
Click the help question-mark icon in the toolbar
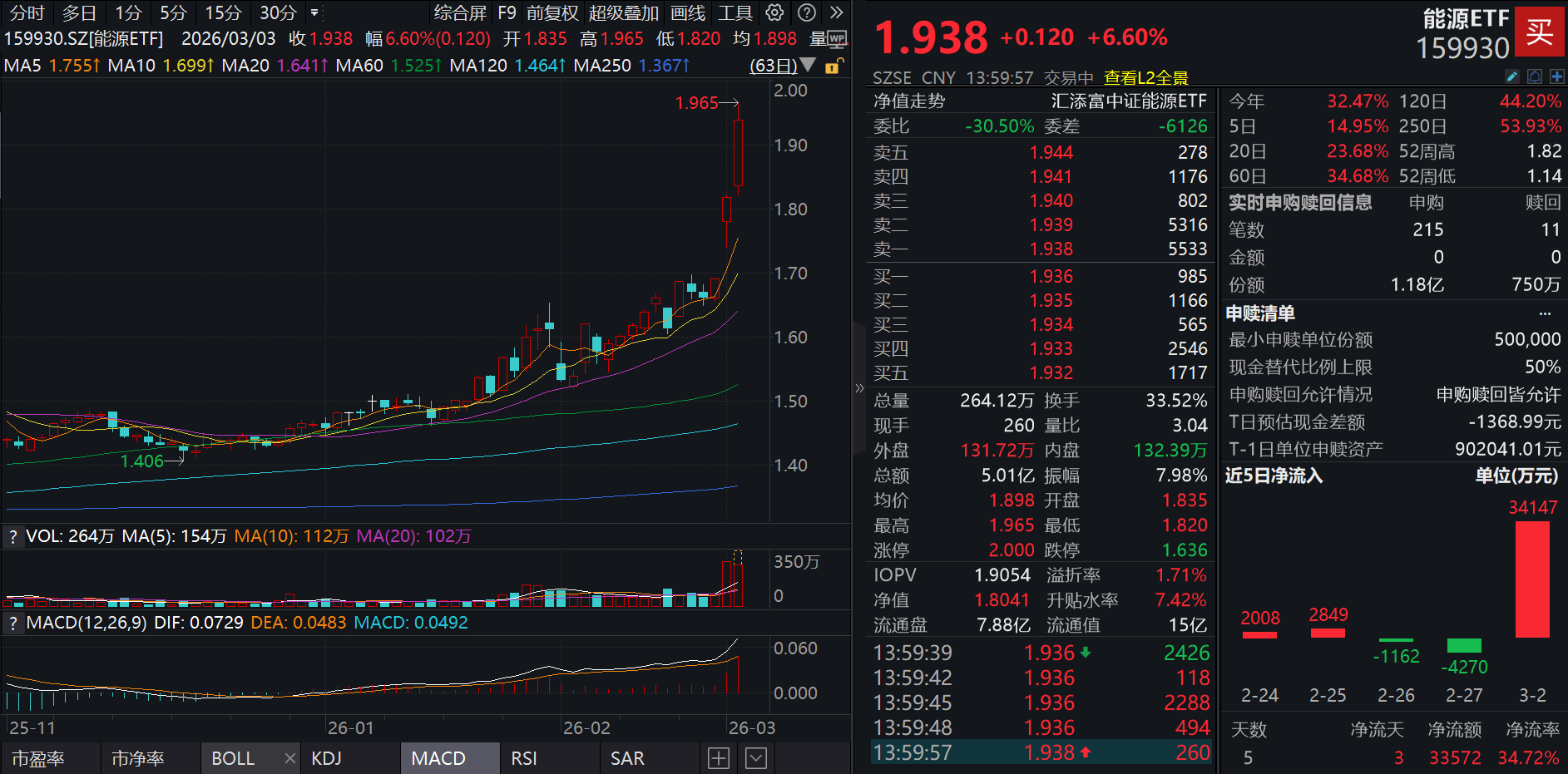click(x=805, y=12)
